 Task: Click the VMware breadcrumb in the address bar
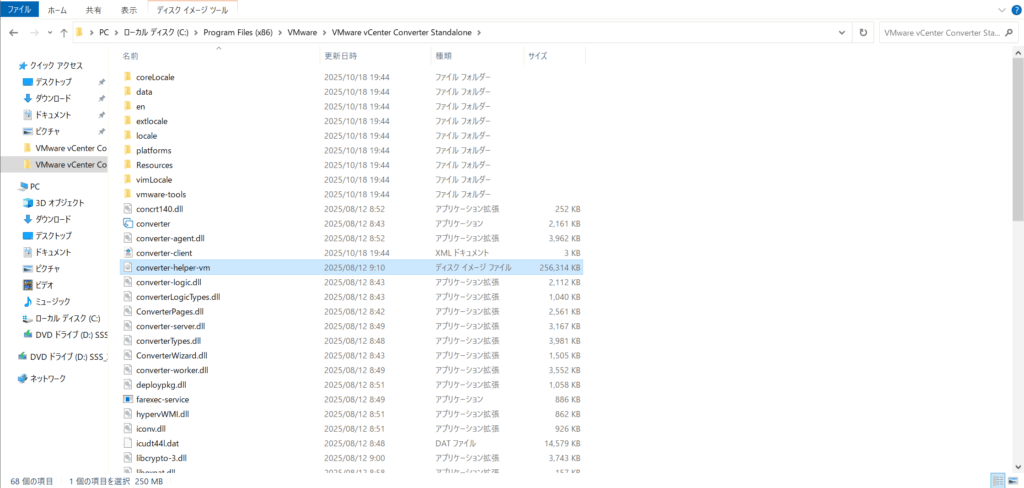302,32
